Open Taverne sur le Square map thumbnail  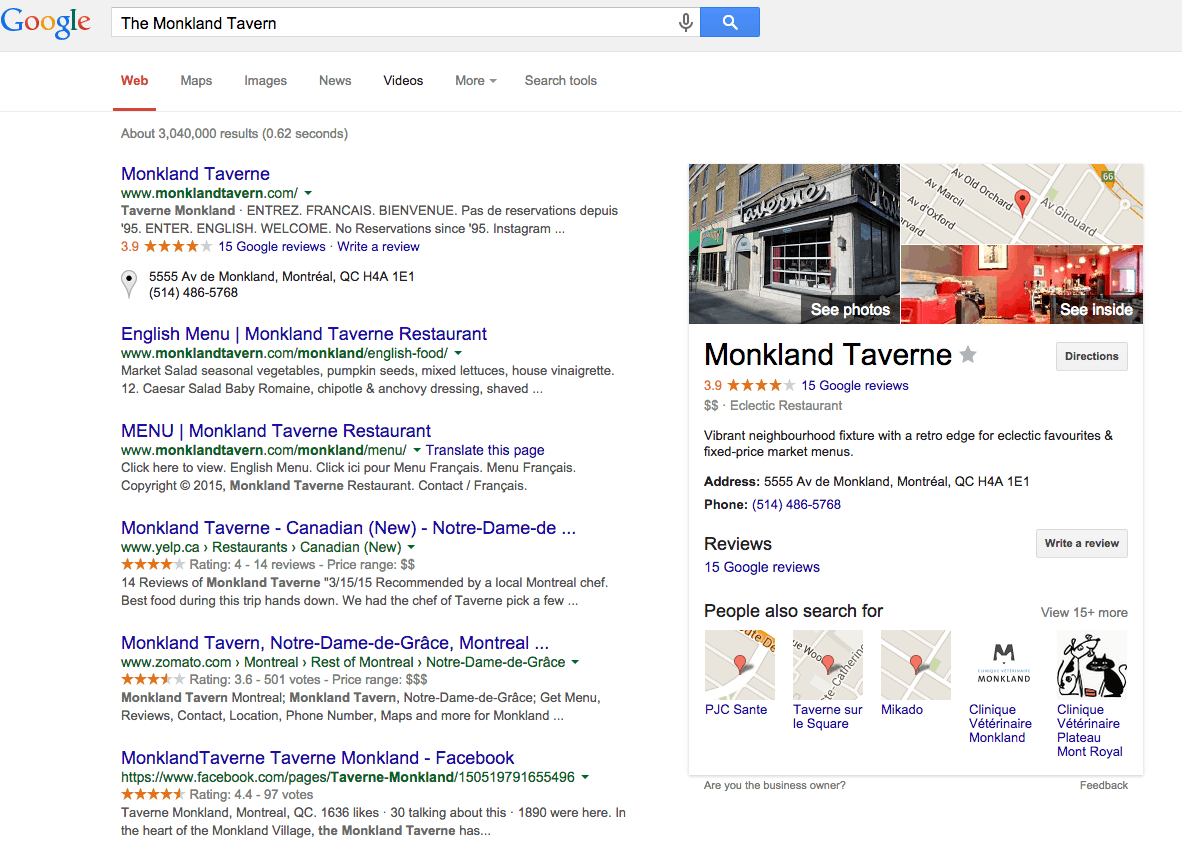coord(828,665)
